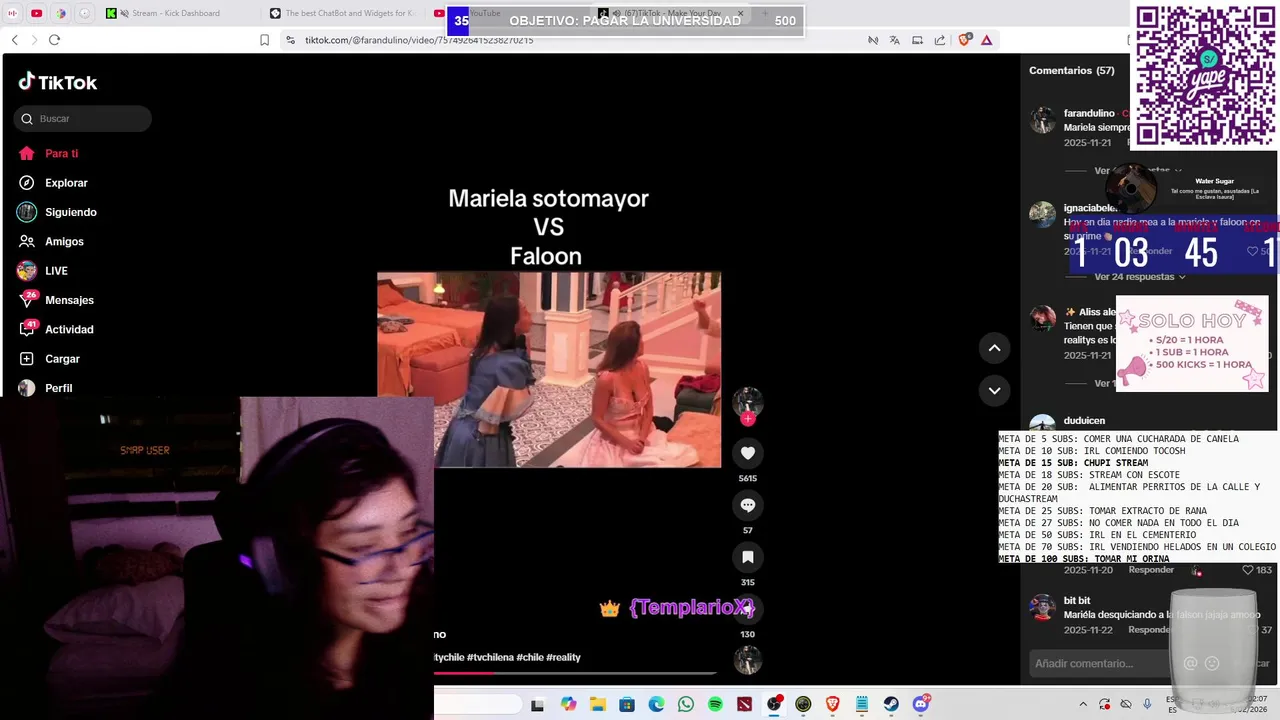Screen dimensions: 1280x720
Task: Reload the browser page
Action: pyautogui.click(x=54, y=40)
